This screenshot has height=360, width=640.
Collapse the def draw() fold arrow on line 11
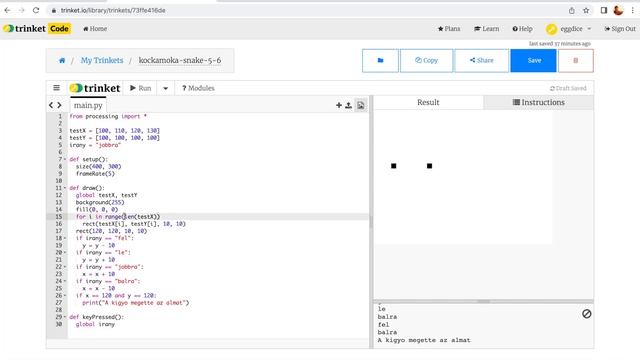coord(65,188)
